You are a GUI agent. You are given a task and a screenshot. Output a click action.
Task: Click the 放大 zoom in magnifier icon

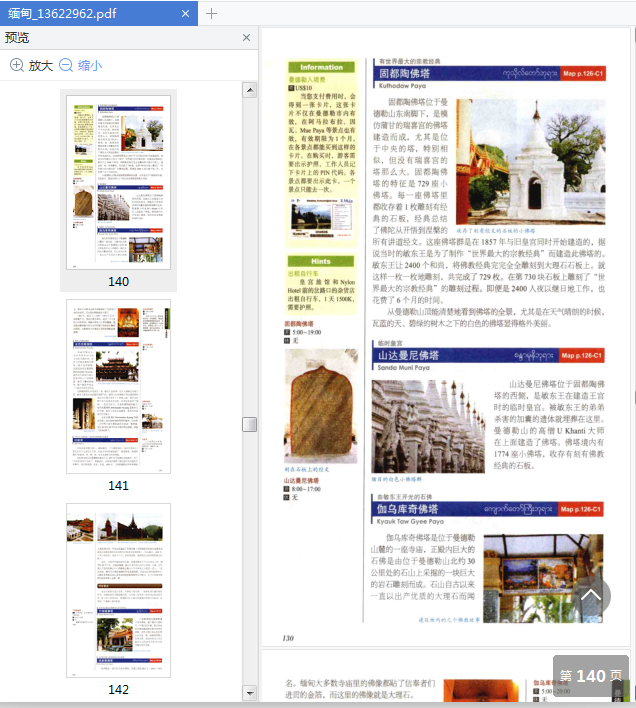[x=17, y=65]
